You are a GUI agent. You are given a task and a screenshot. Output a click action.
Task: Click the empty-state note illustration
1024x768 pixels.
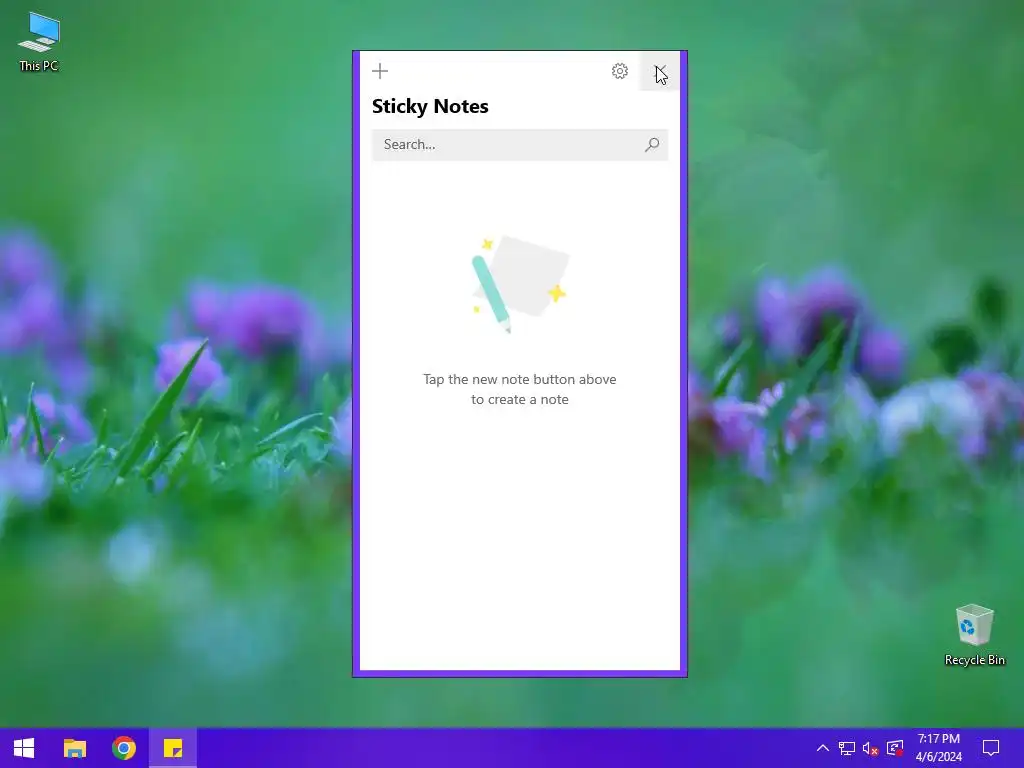[520, 285]
